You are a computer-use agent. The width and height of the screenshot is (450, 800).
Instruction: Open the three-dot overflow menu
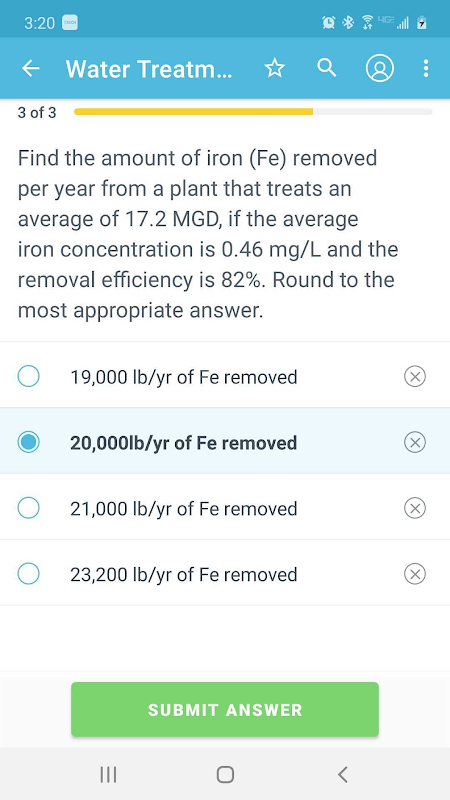(426, 68)
